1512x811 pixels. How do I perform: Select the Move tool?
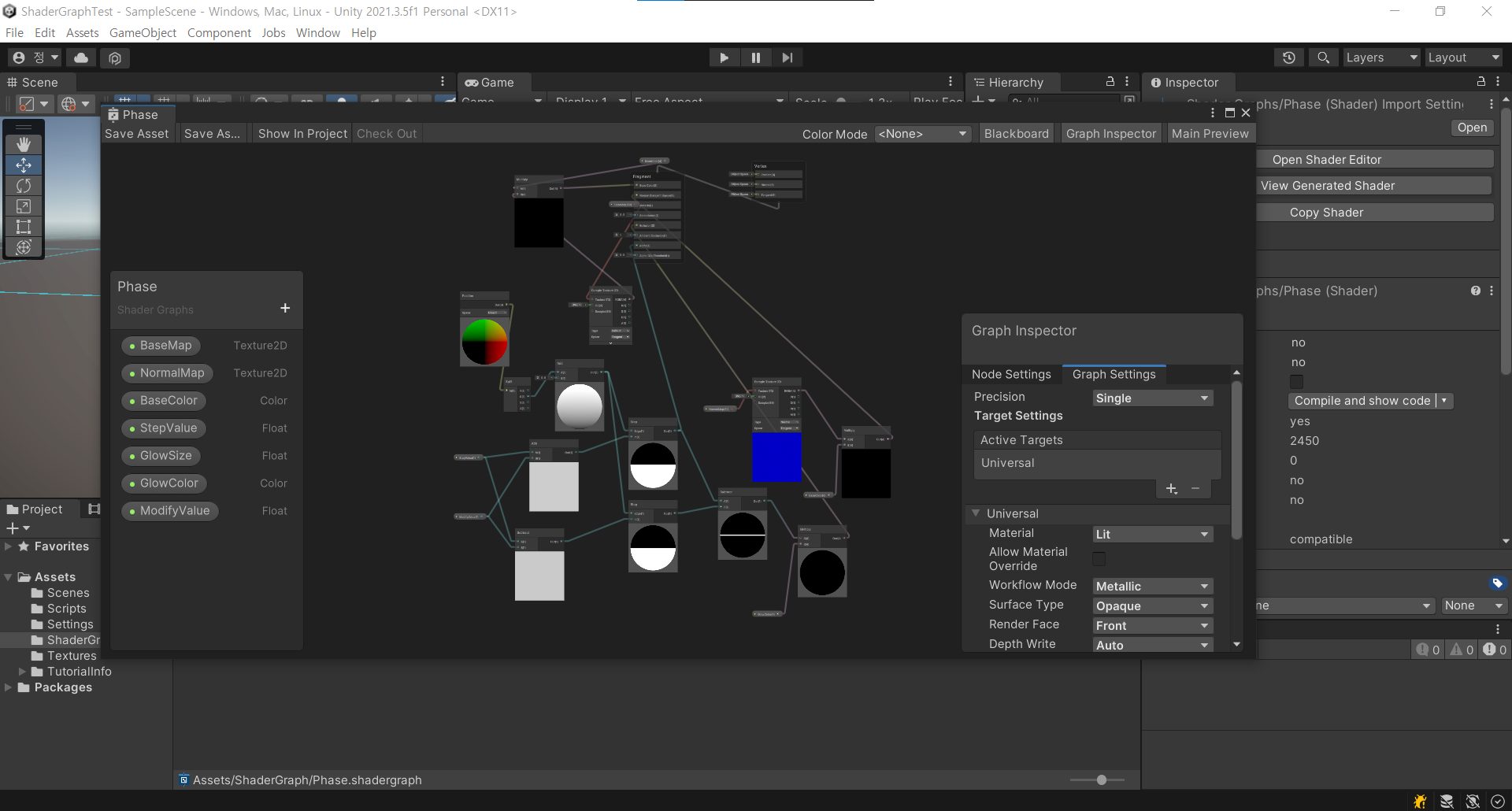[x=24, y=165]
